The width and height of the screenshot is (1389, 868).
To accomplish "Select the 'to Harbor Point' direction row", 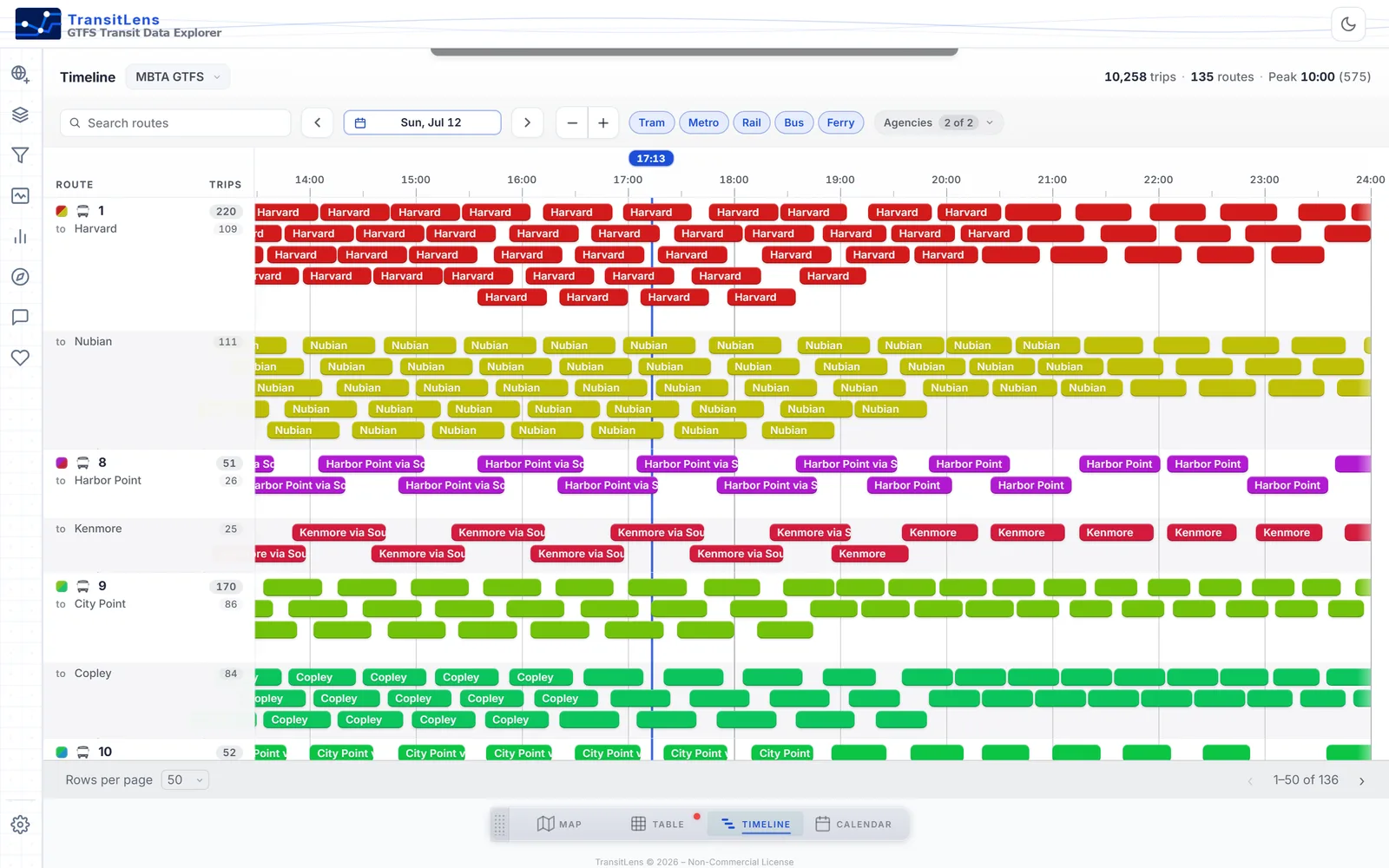I will [x=148, y=481].
